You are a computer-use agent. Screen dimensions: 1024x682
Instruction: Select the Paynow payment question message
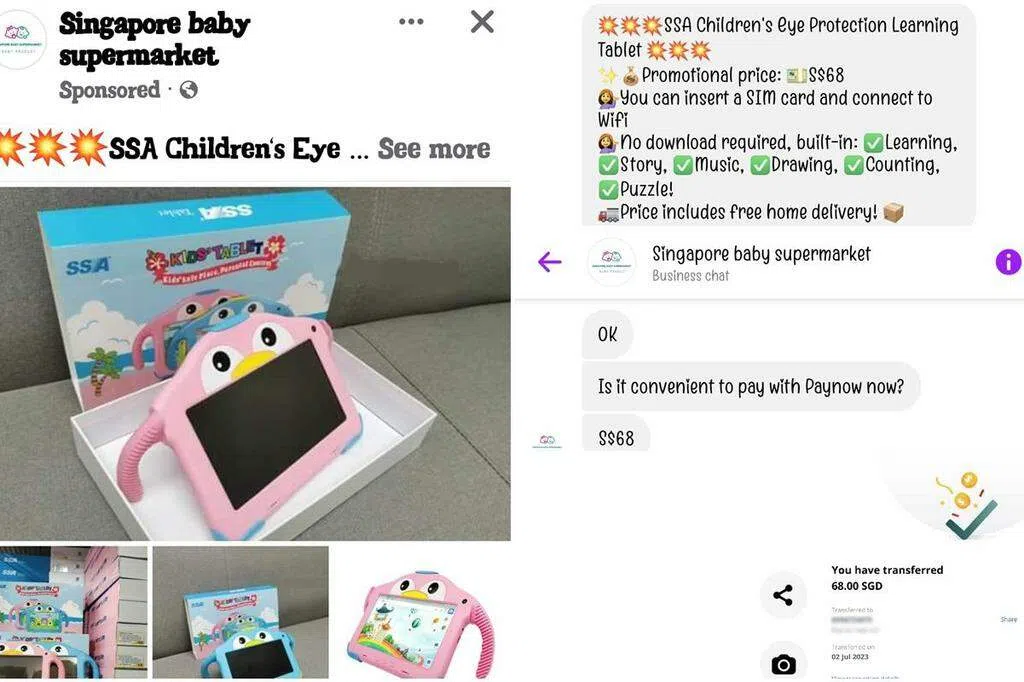tap(750, 387)
